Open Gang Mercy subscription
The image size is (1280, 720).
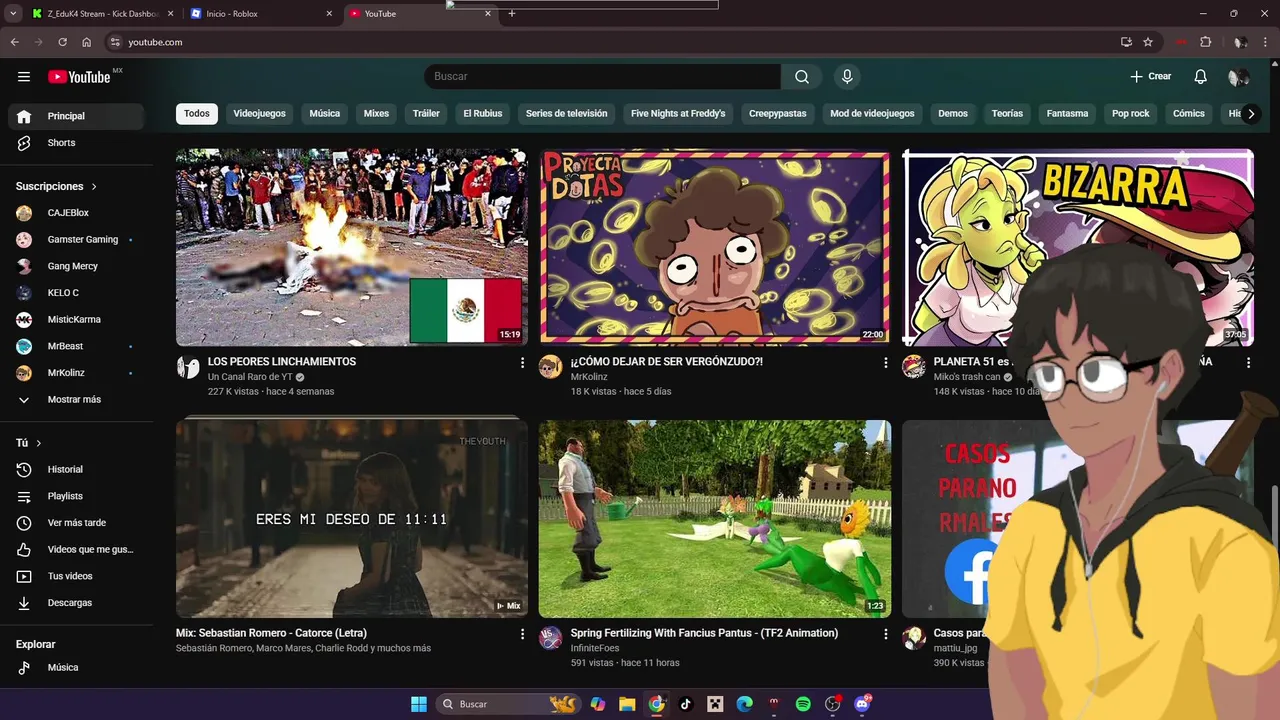point(77,266)
